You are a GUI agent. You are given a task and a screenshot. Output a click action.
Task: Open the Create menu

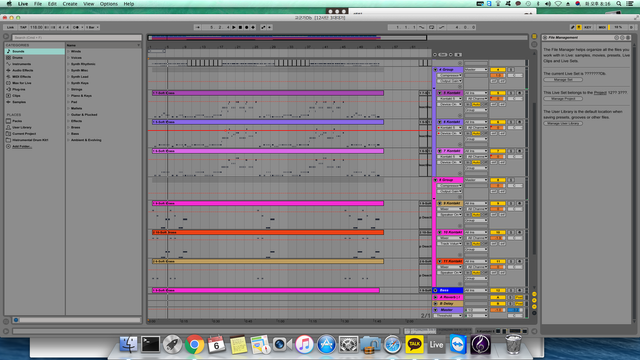point(70,4)
